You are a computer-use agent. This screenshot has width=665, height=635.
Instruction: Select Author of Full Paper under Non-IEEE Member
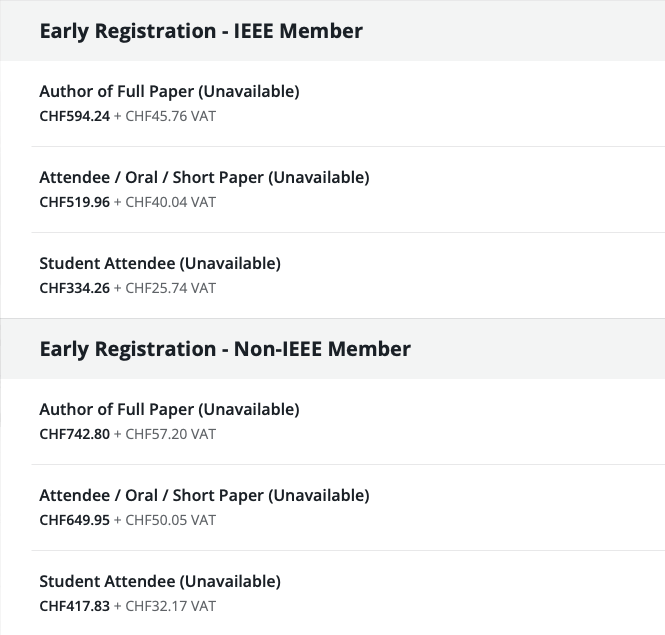[x=169, y=410]
